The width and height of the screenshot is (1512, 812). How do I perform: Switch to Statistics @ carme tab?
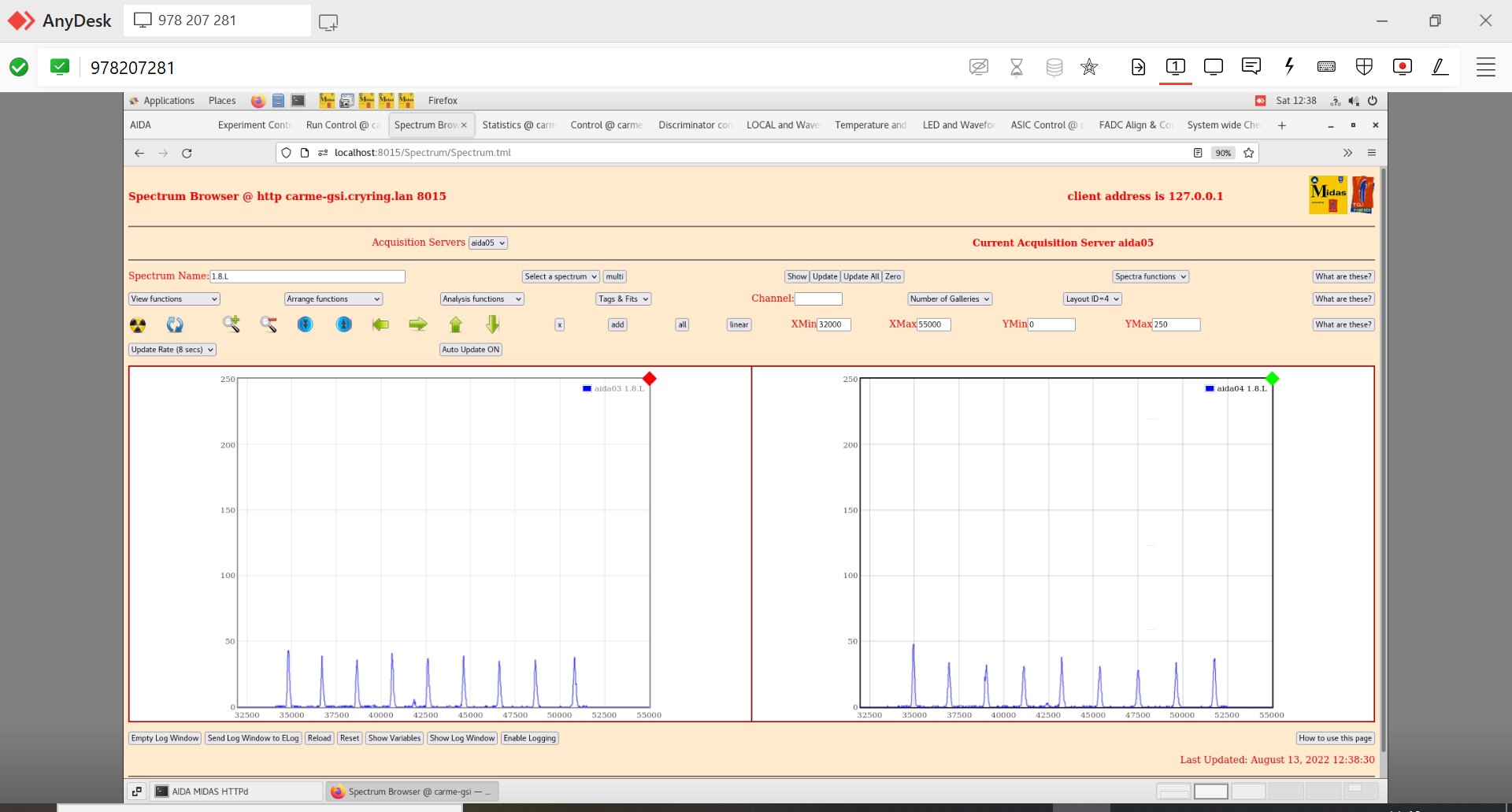point(518,125)
